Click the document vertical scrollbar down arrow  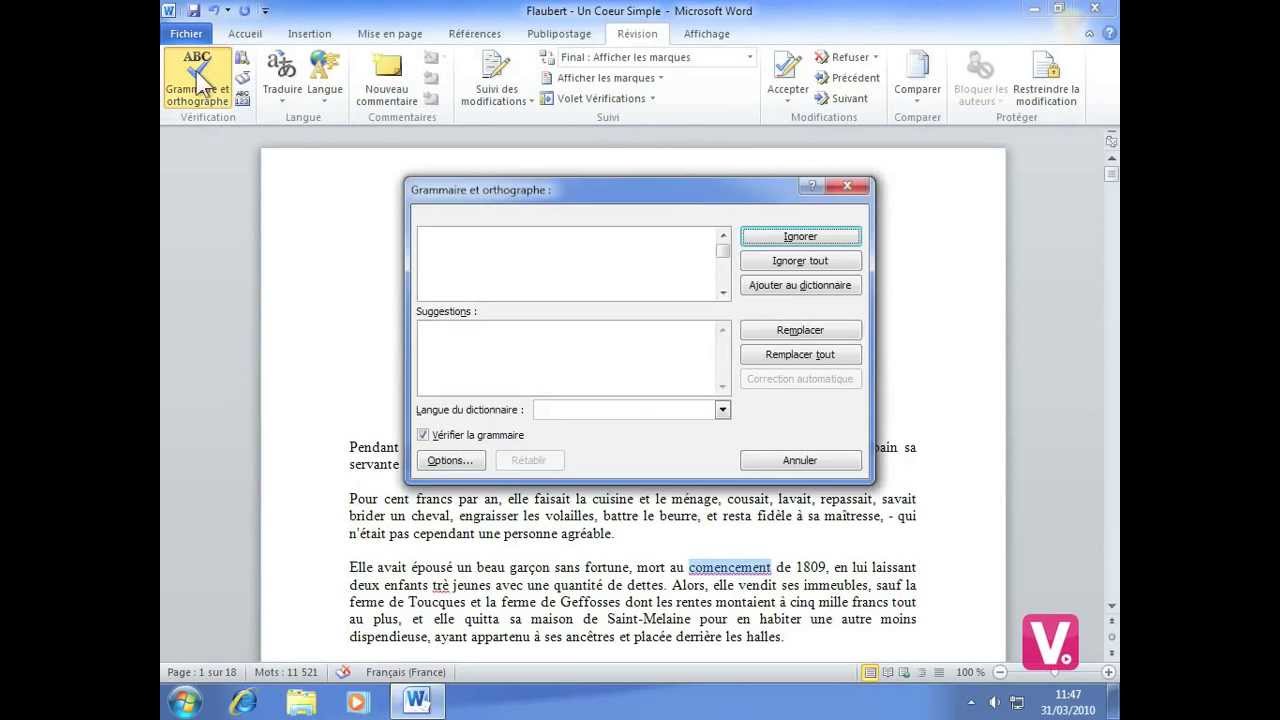[1111, 606]
